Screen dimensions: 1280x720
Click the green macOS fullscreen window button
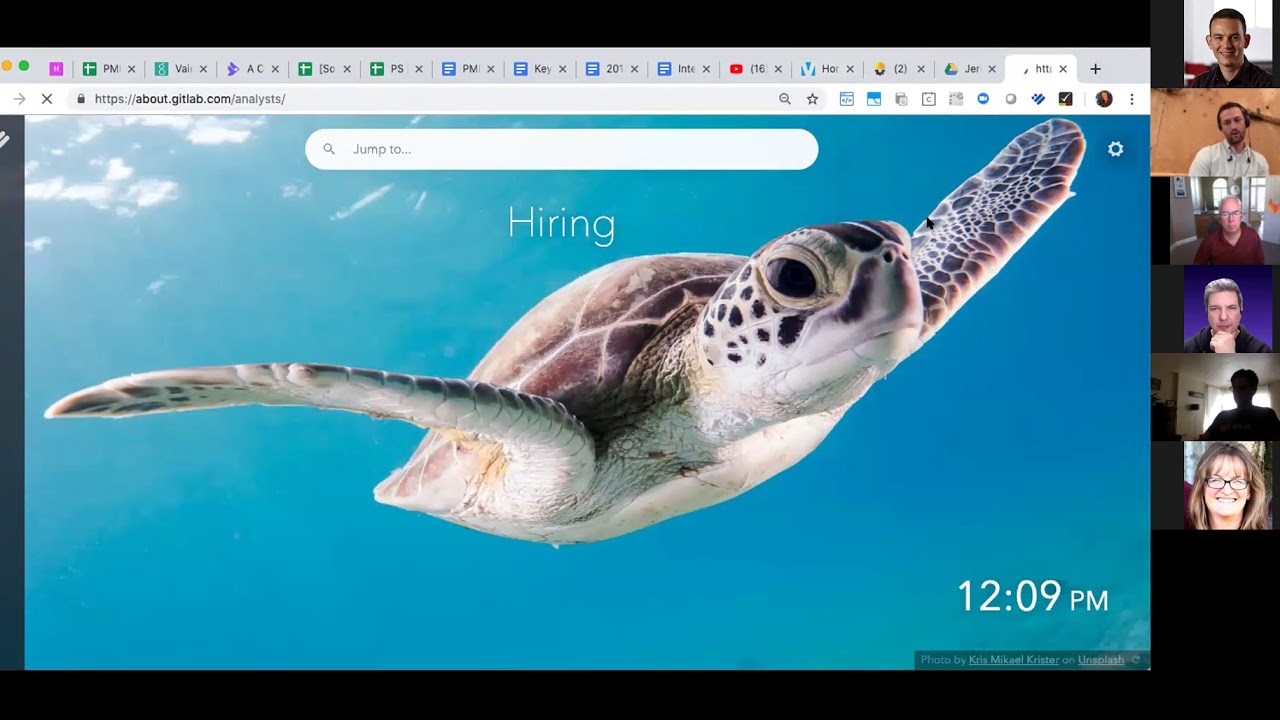click(x=24, y=66)
